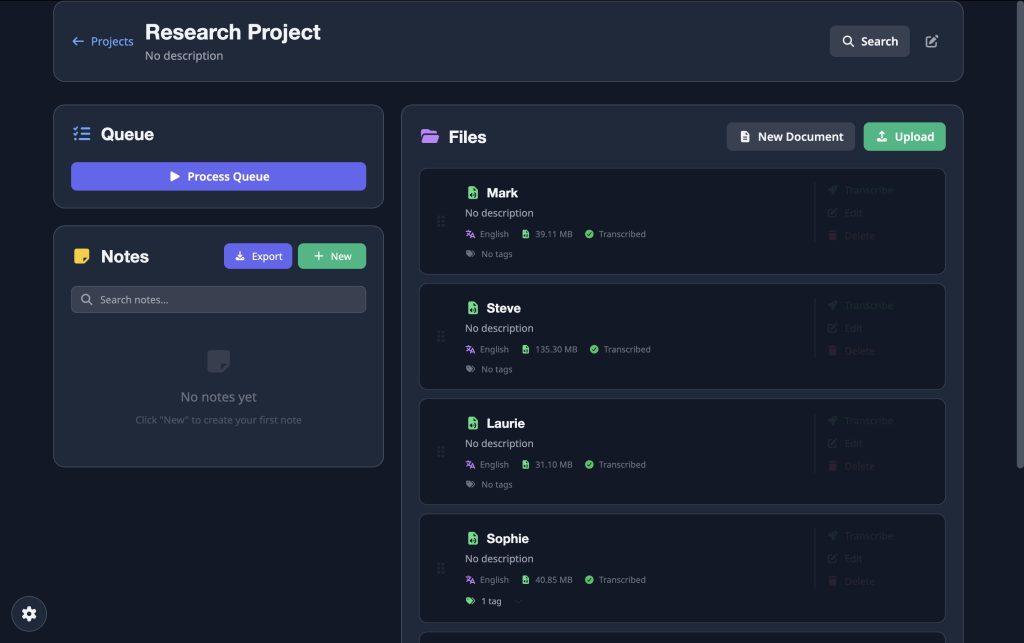Click the tag icon in Laurie's row
Image resolution: width=1024 pixels, height=643 pixels.
pyautogui.click(x=470, y=484)
